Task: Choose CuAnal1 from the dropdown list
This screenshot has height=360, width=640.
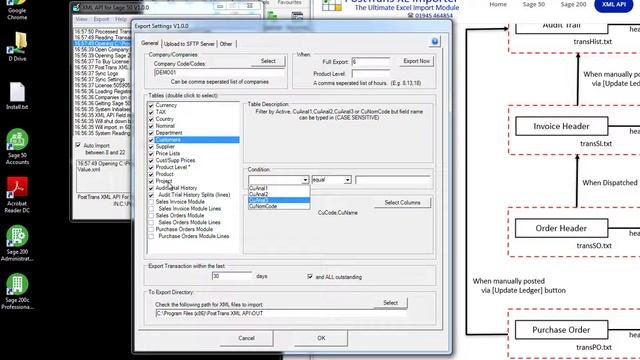Action: point(279,188)
